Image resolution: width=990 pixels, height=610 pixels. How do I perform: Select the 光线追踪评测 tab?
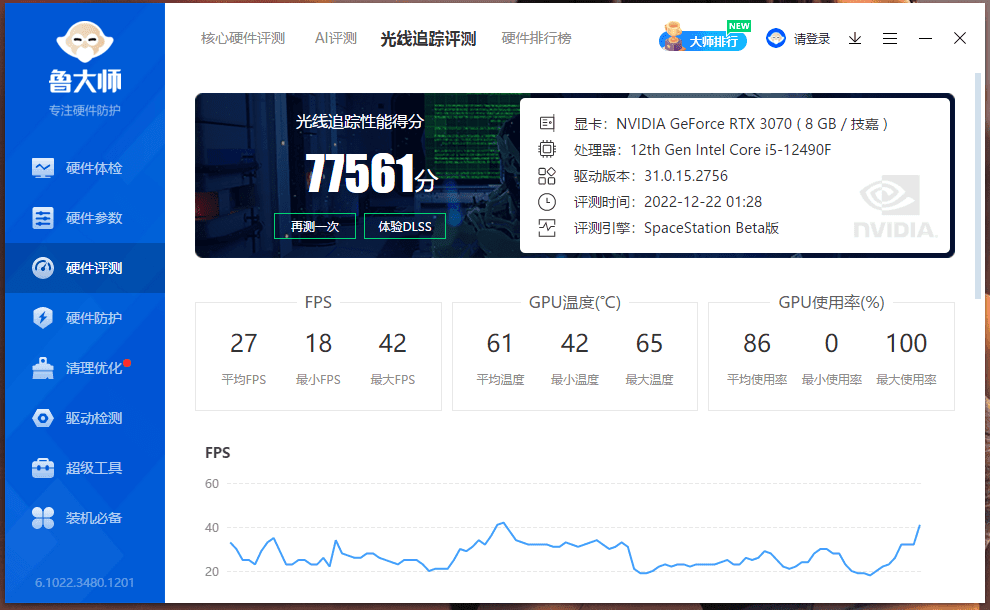(x=428, y=39)
